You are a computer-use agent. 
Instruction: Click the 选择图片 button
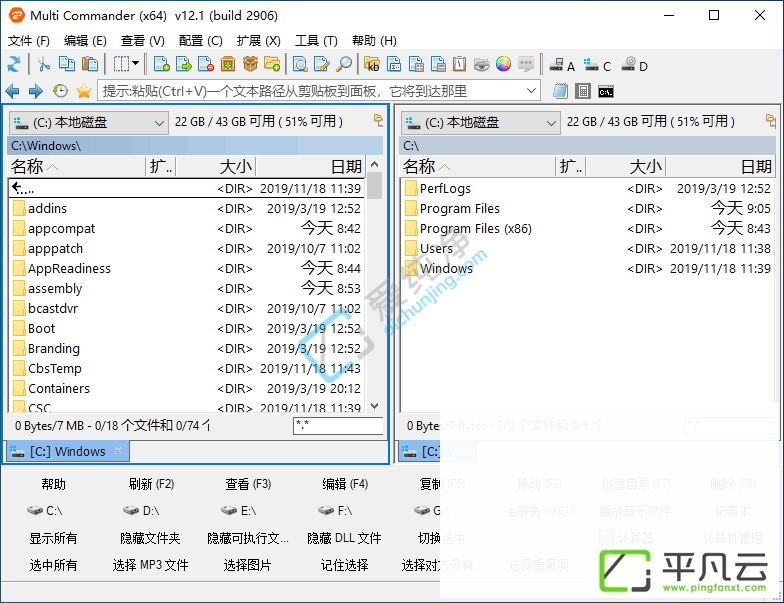[247, 566]
